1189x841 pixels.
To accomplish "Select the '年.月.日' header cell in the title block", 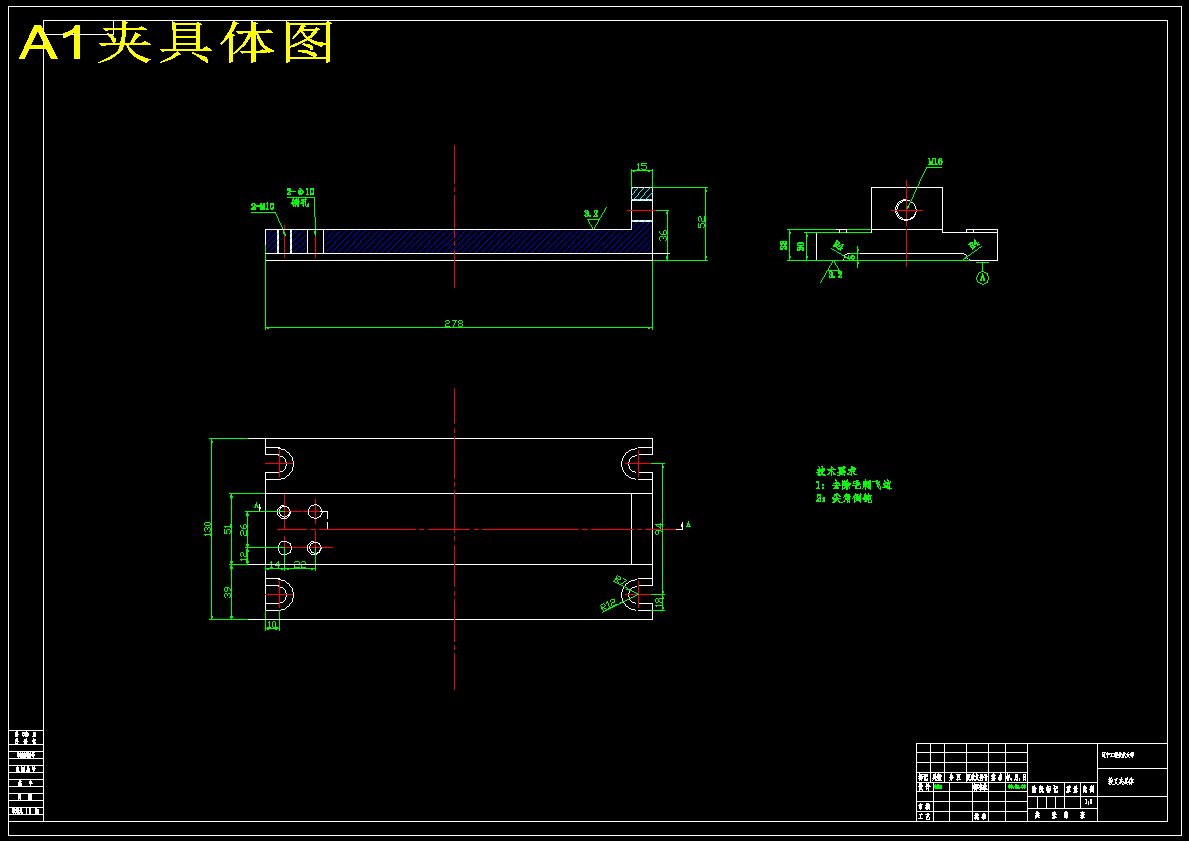I will tap(1016, 777).
